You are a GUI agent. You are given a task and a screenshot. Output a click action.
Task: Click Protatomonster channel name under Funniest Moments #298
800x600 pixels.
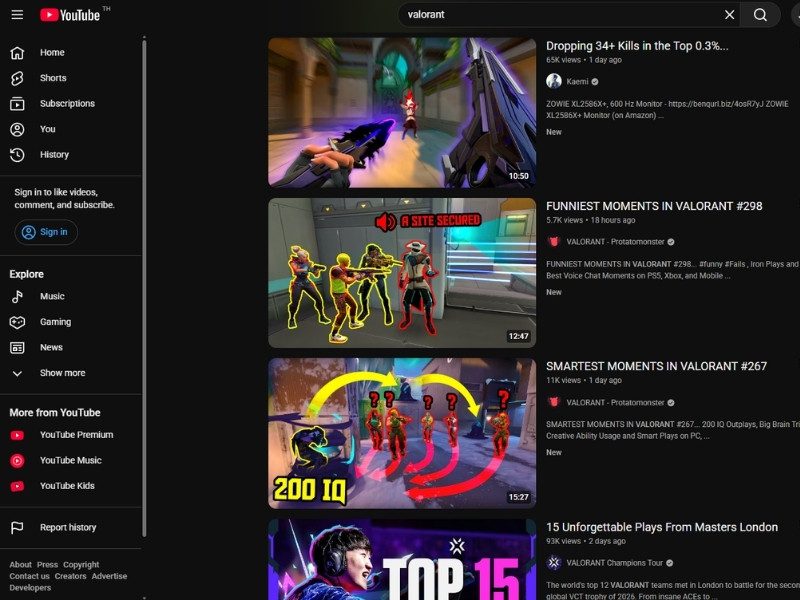click(615, 242)
